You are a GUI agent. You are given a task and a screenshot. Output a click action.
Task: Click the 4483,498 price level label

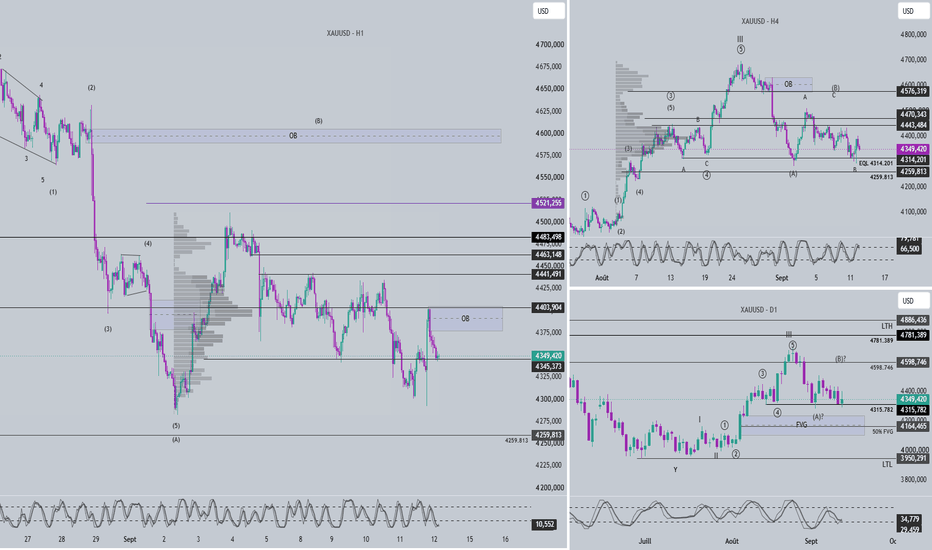[548, 237]
